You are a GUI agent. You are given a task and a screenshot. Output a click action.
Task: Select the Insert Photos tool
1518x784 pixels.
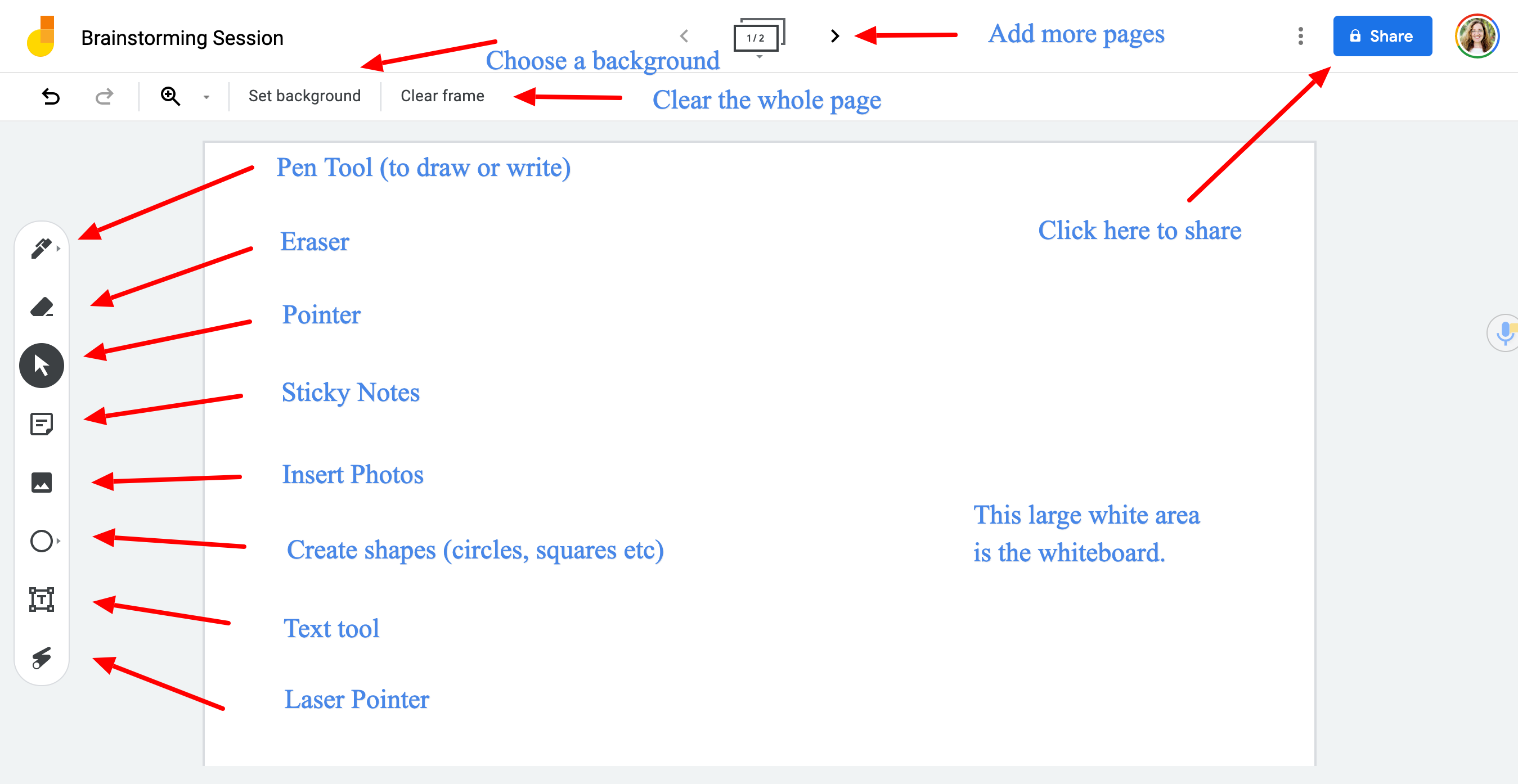[42, 480]
